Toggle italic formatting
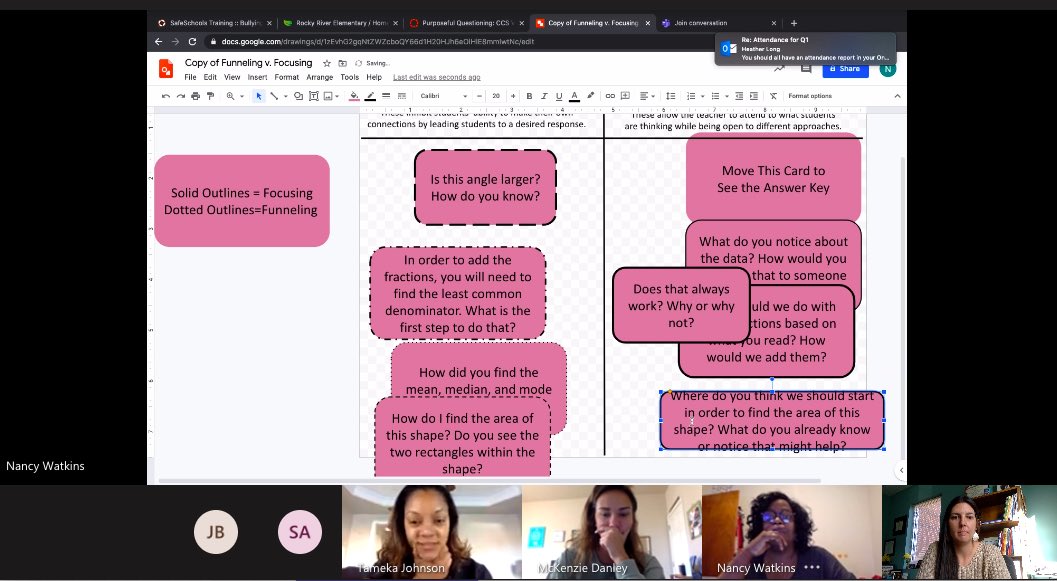 (x=544, y=96)
